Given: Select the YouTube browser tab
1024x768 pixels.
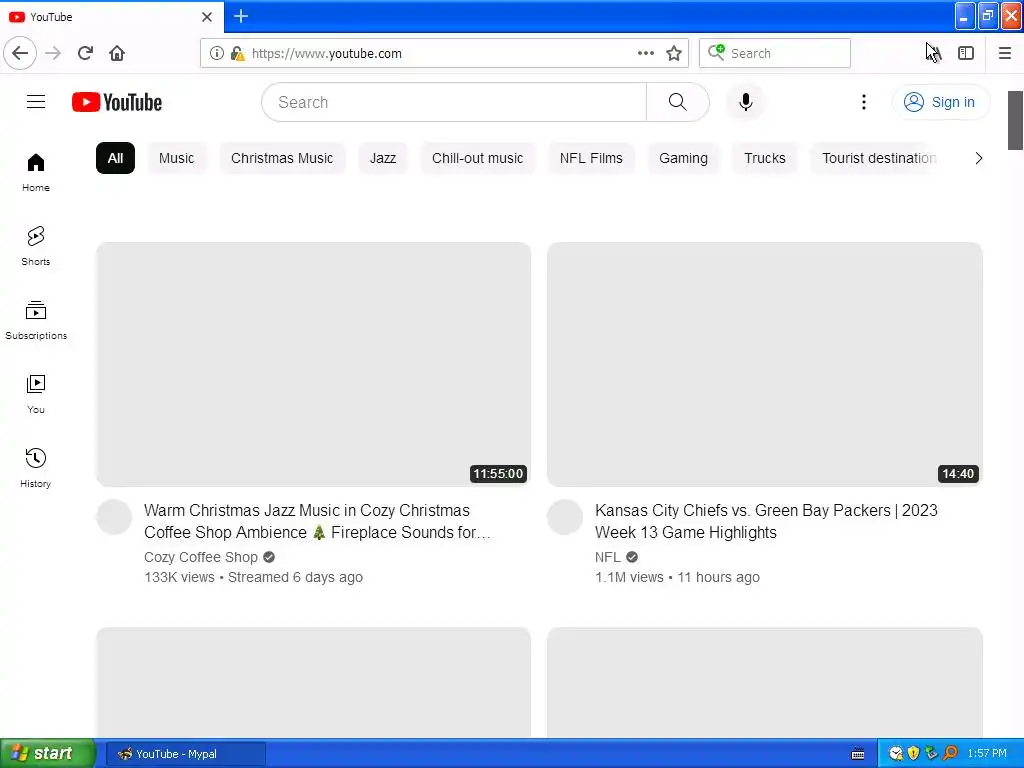Looking at the screenshot, I should pyautogui.click(x=112, y=17).
